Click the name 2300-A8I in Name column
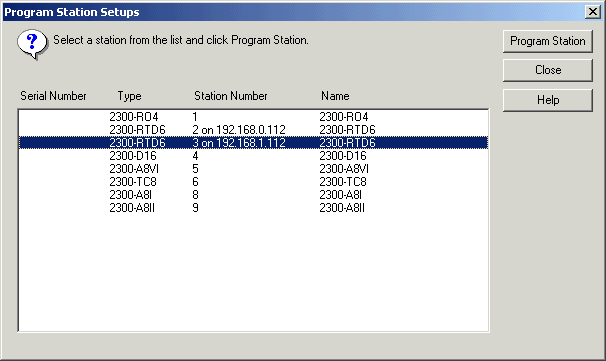The width and height of the screenshot is (606, 361). (340, 195)
